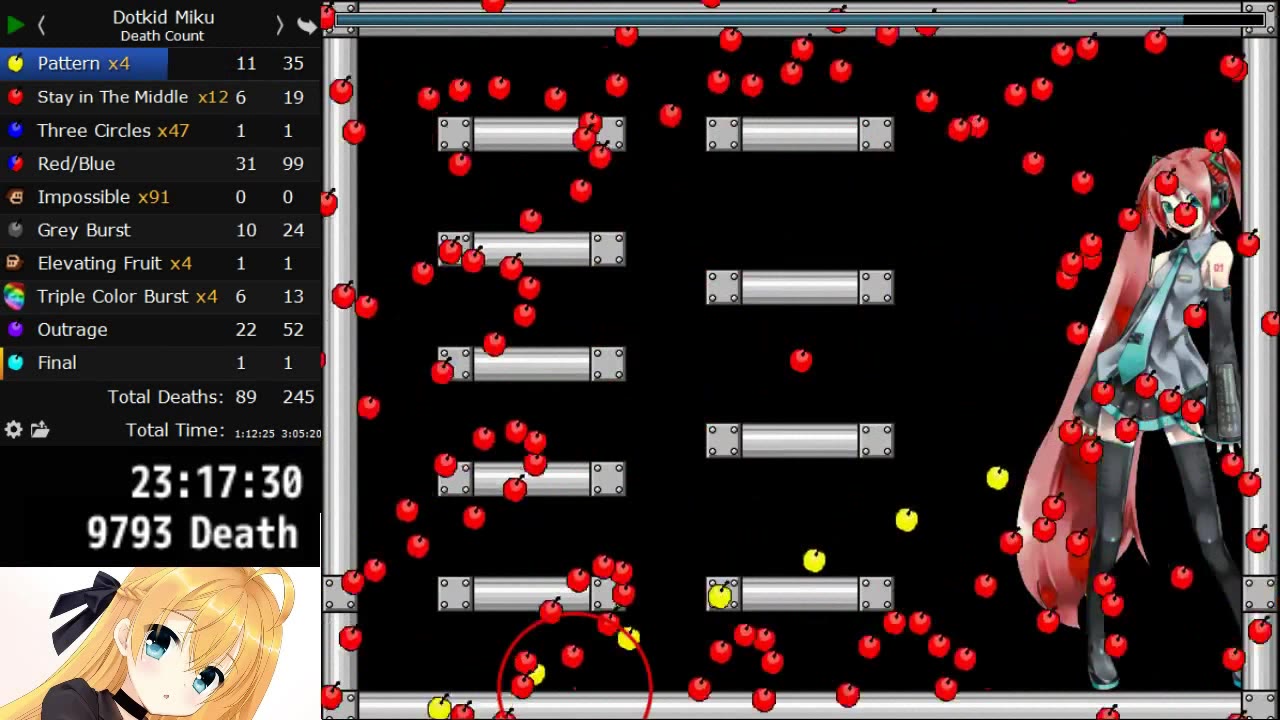Image resolution: width=1280 pixels, height=720 pixels.
Task: Click Grey Burst death count 24
Action: pyautogui.click(x=293, y=230)
